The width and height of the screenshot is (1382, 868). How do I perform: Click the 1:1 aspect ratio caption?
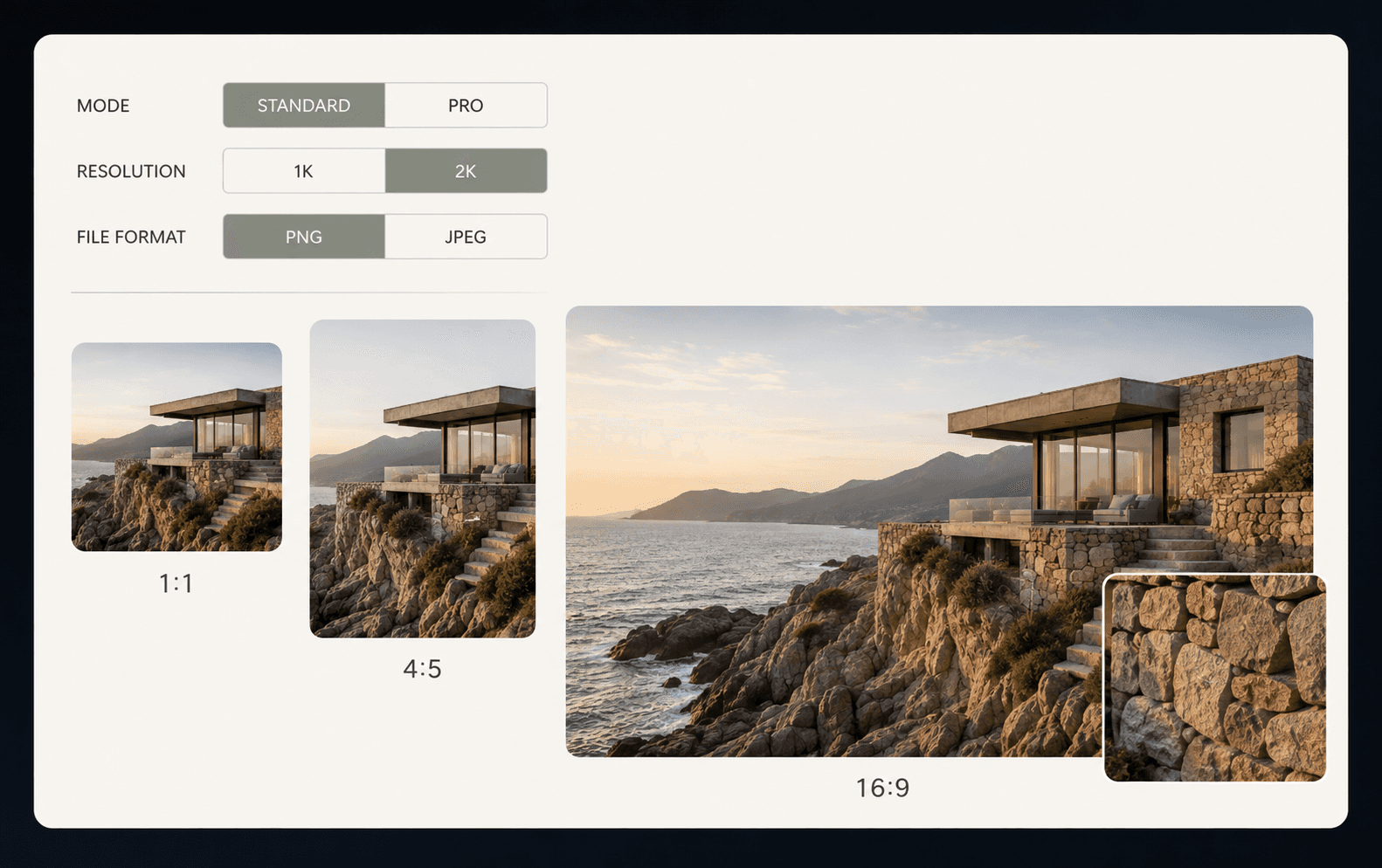click(176, 583)
